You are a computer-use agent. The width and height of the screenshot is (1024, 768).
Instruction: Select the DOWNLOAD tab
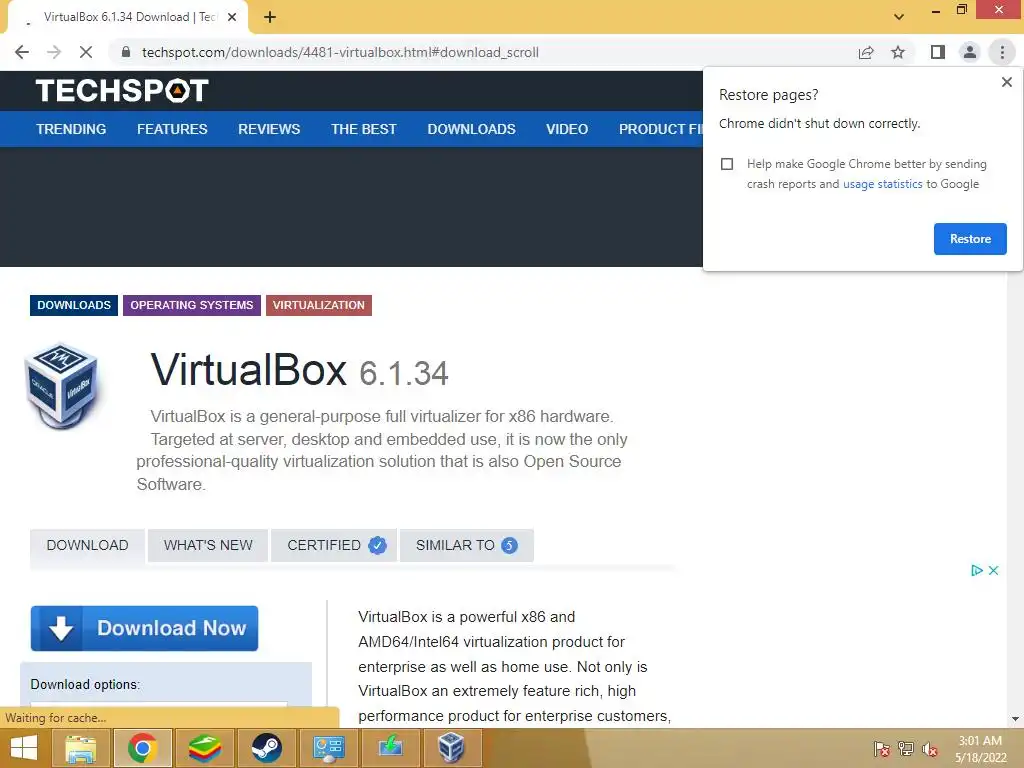(x=88, y=545)
